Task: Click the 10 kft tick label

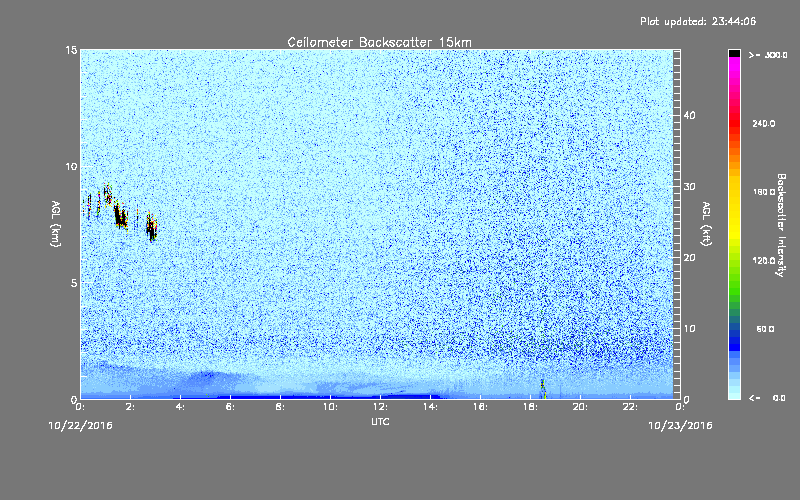Action: (x=689, y=329)
